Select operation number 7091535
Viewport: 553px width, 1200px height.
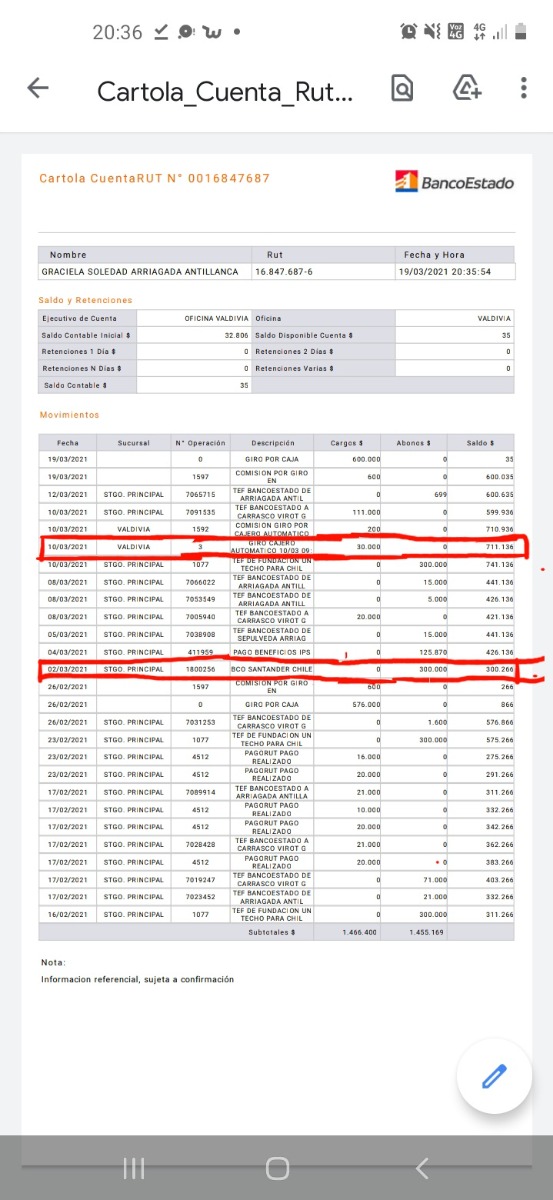200,512
